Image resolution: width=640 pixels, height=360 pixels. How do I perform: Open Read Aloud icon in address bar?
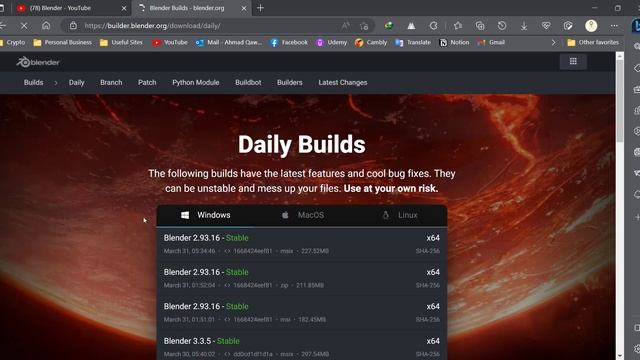[x=345, y=26]
